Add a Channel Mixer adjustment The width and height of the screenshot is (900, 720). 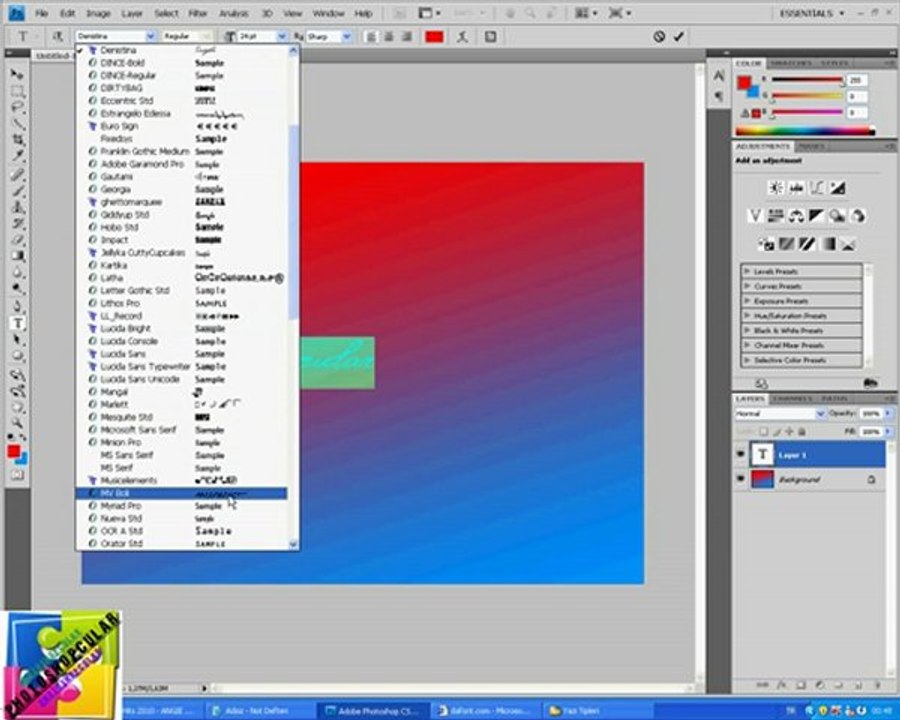coord(858,216)
